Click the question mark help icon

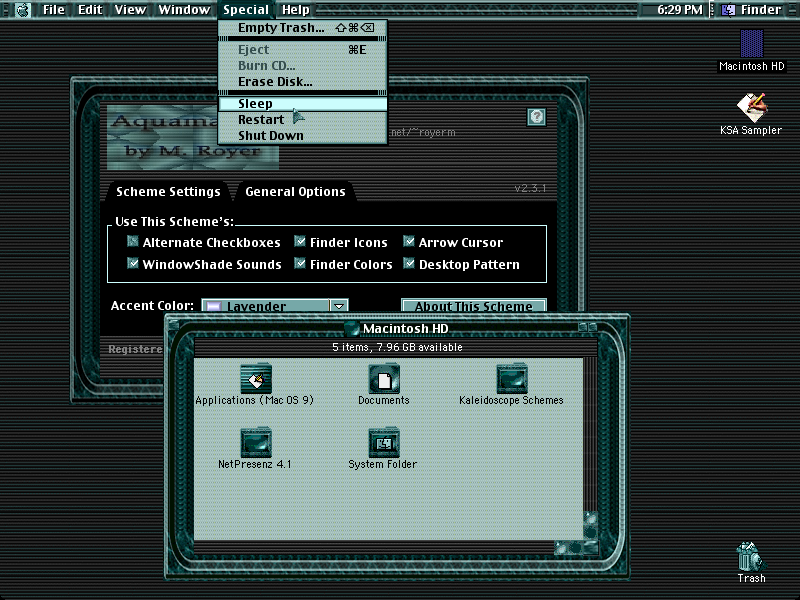click(536, 117)
